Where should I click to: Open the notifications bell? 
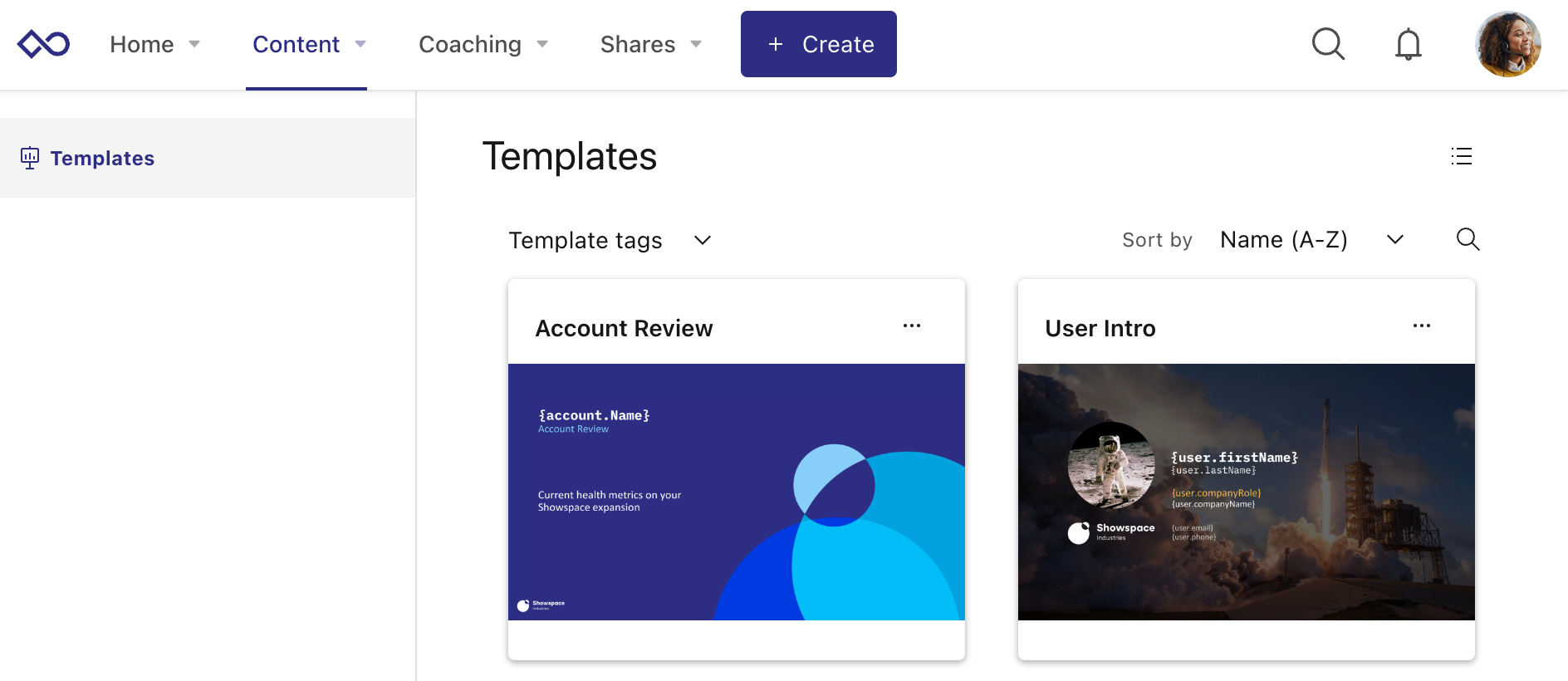(x=1408, y=44)
